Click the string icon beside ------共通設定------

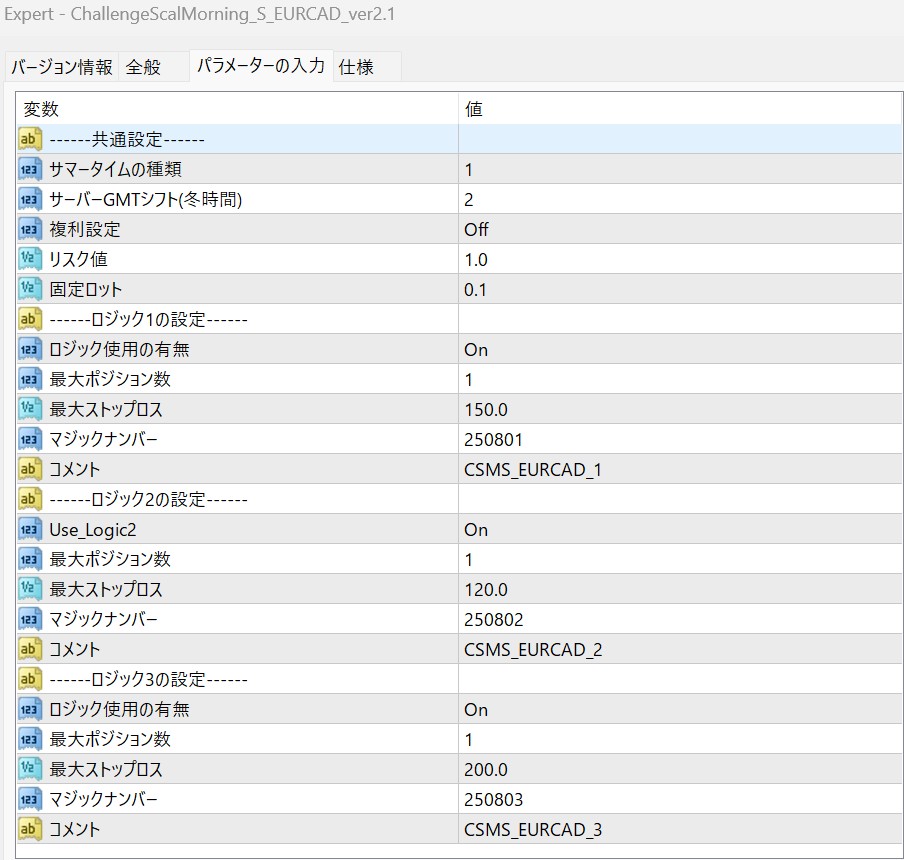[x=30, y=139]
